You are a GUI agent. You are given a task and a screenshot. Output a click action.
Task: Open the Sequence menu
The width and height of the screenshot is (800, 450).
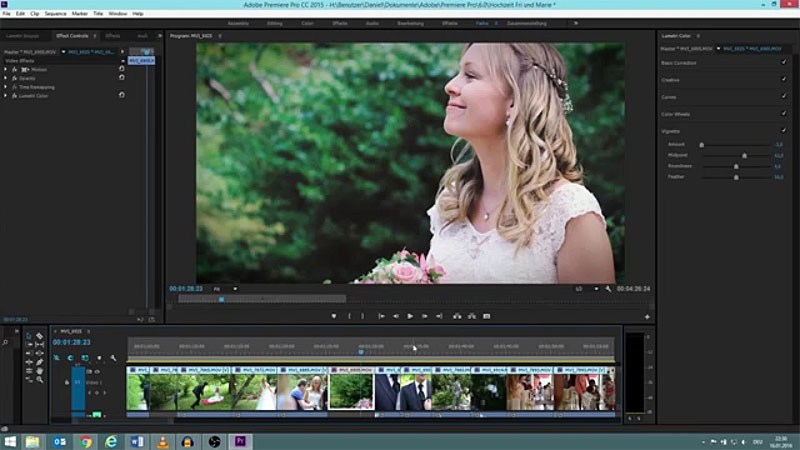(x=55, y=14)
